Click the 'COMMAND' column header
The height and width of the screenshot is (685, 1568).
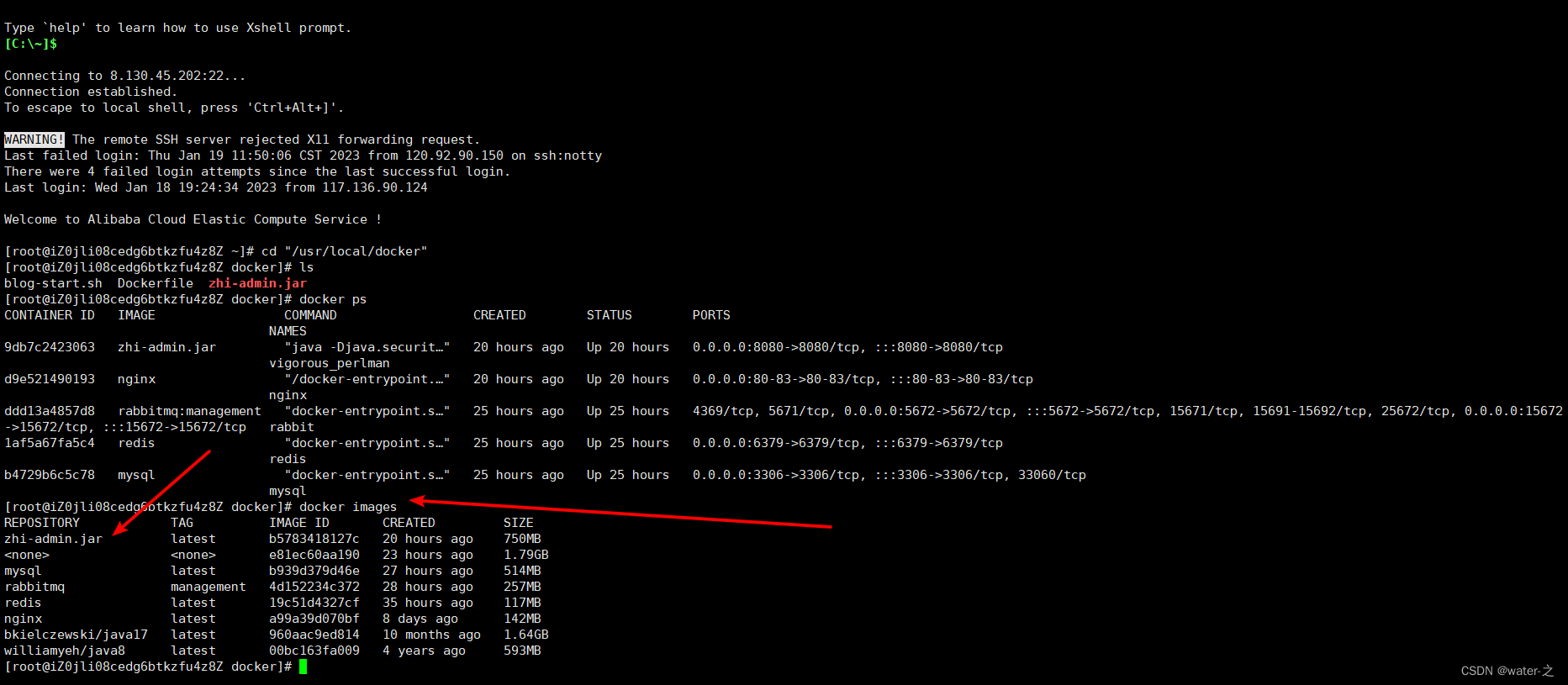[310, 315]
